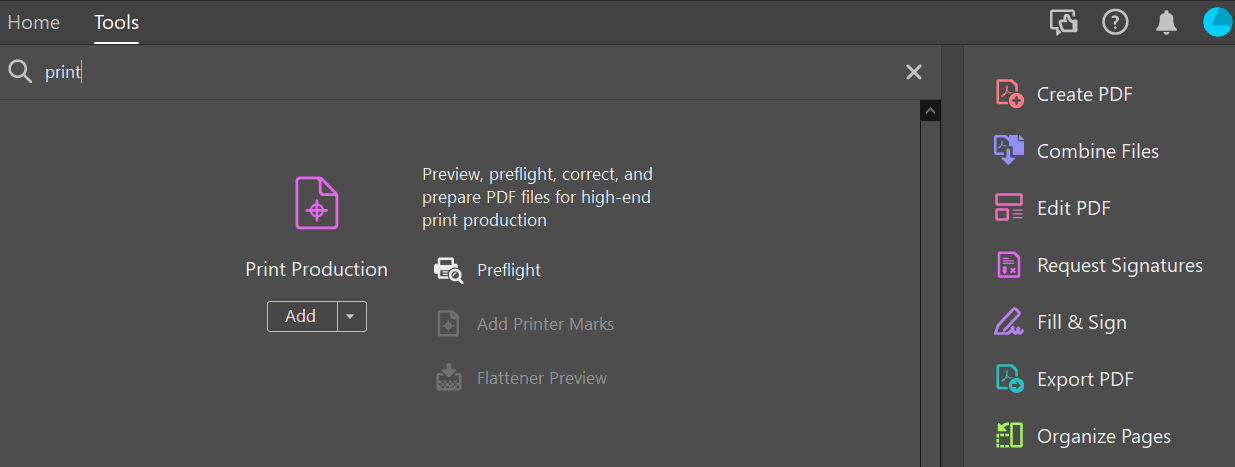
Task: Open Request Signatures icon in sidebar
Action: click(1009, 265)
